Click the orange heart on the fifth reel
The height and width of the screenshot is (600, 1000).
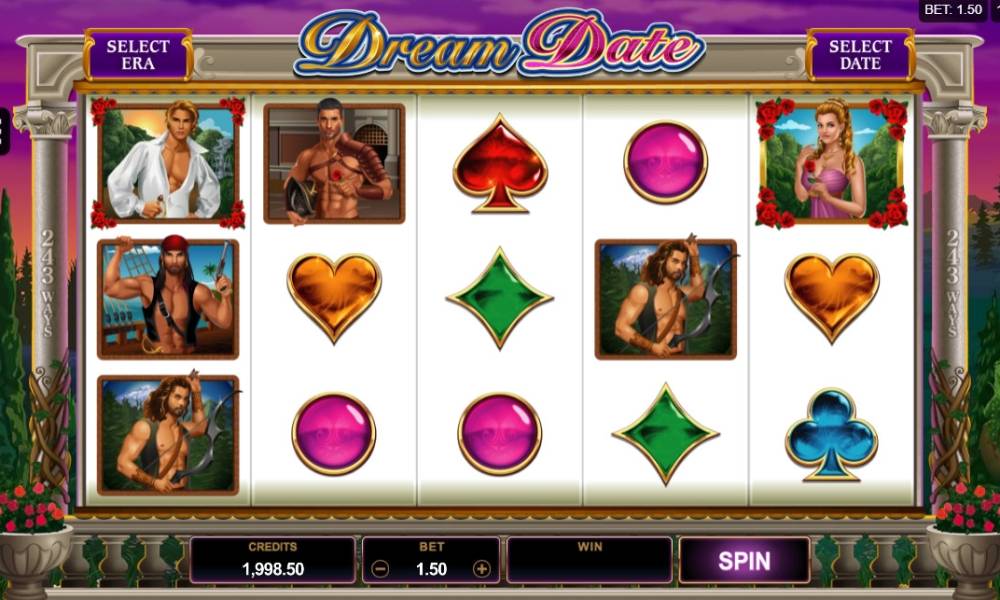[832, 298]
